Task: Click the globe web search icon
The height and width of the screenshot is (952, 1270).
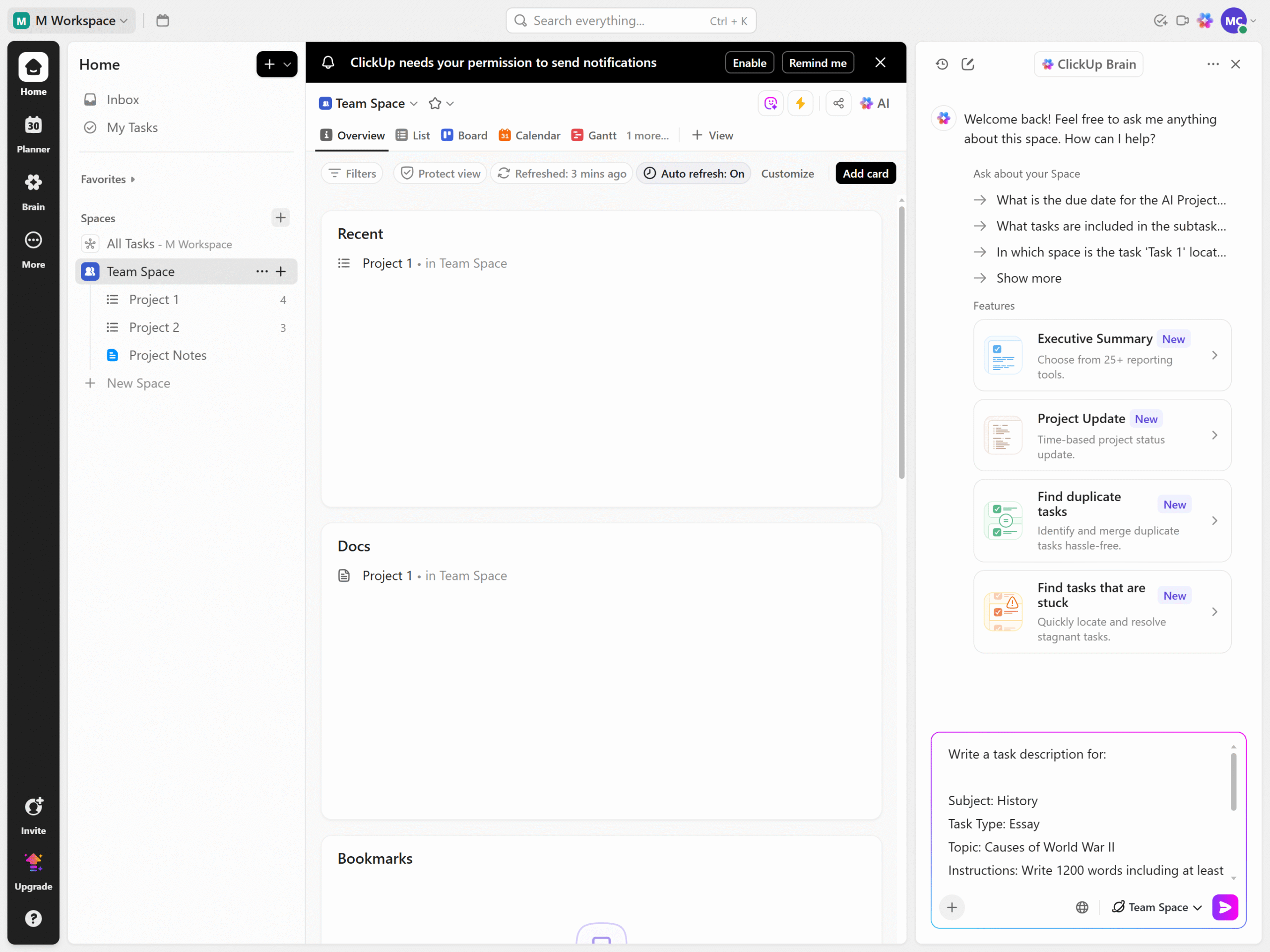Action: coord(1081,907)
